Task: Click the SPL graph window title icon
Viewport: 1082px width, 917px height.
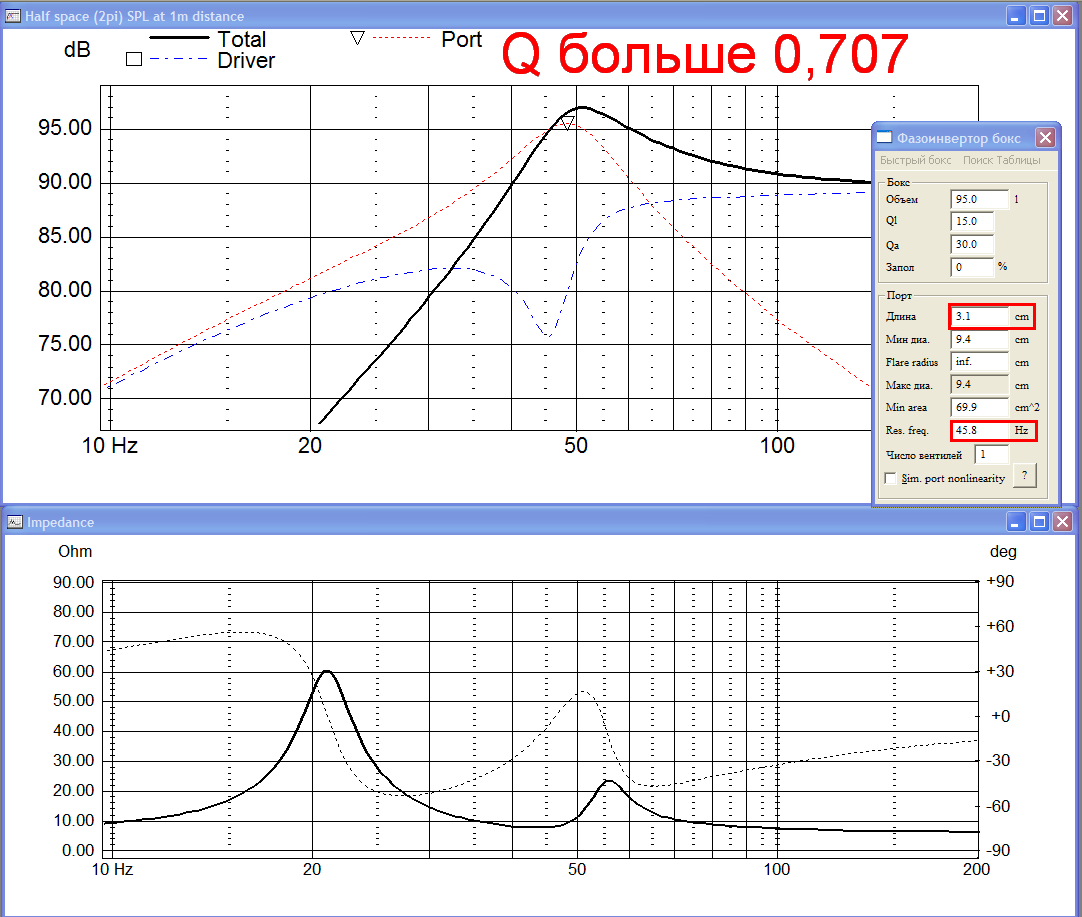Action: point(13,16)
